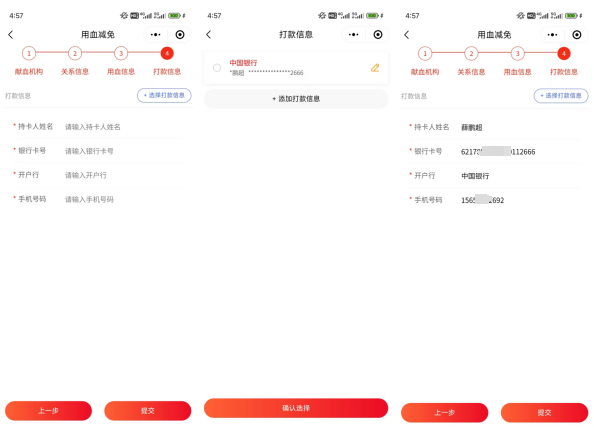Viewport: 594px width, 430px height.
Task: Click the 中国银行 card title text
Action: (x=243, y=63)
